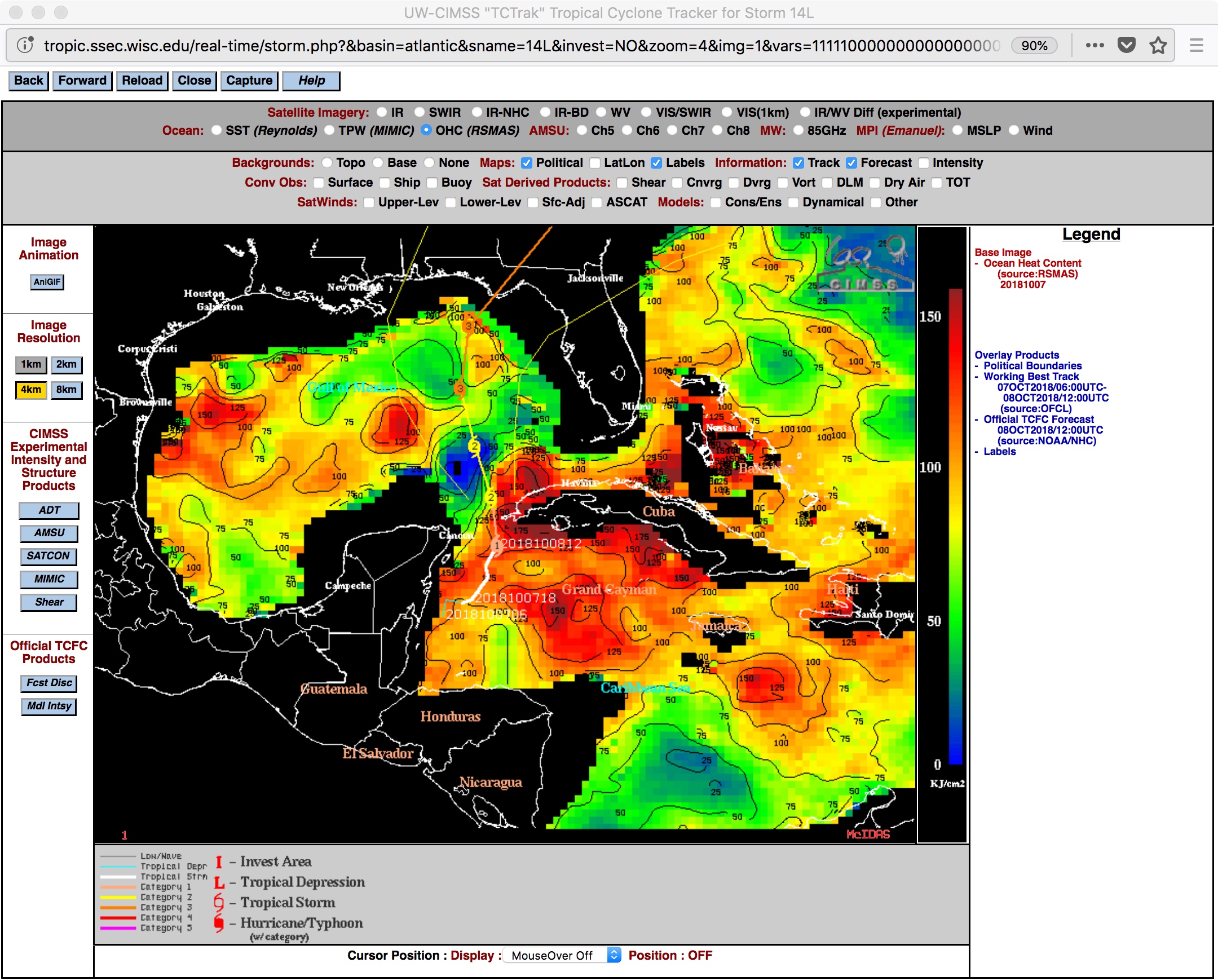
Task: Open the MIMIC product
Action: click(49, 579)
